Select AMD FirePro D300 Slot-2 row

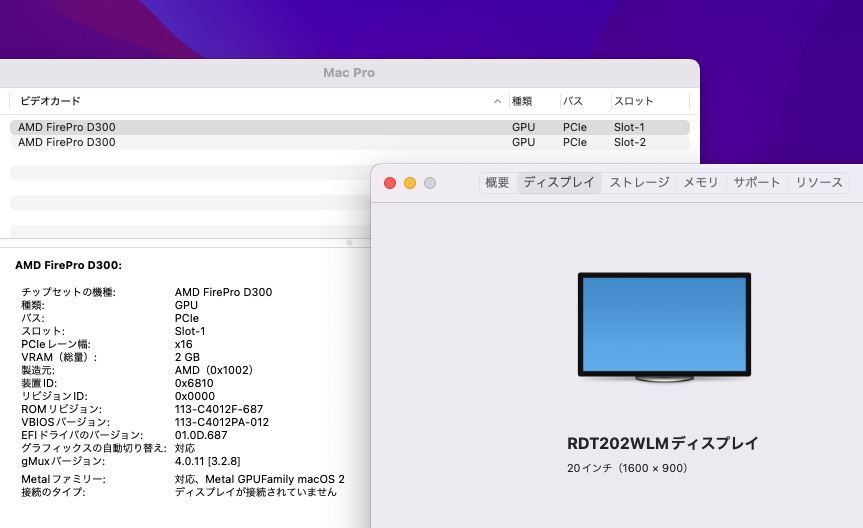click(x=349, y=142)
